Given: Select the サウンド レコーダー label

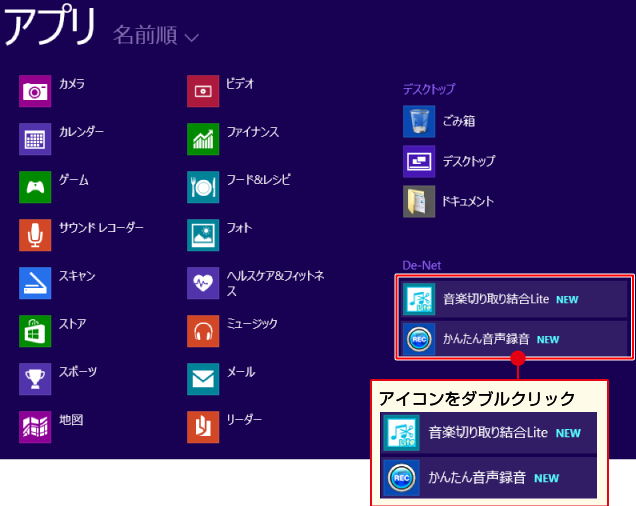Looking at the screenshot, I should [101, 228].
